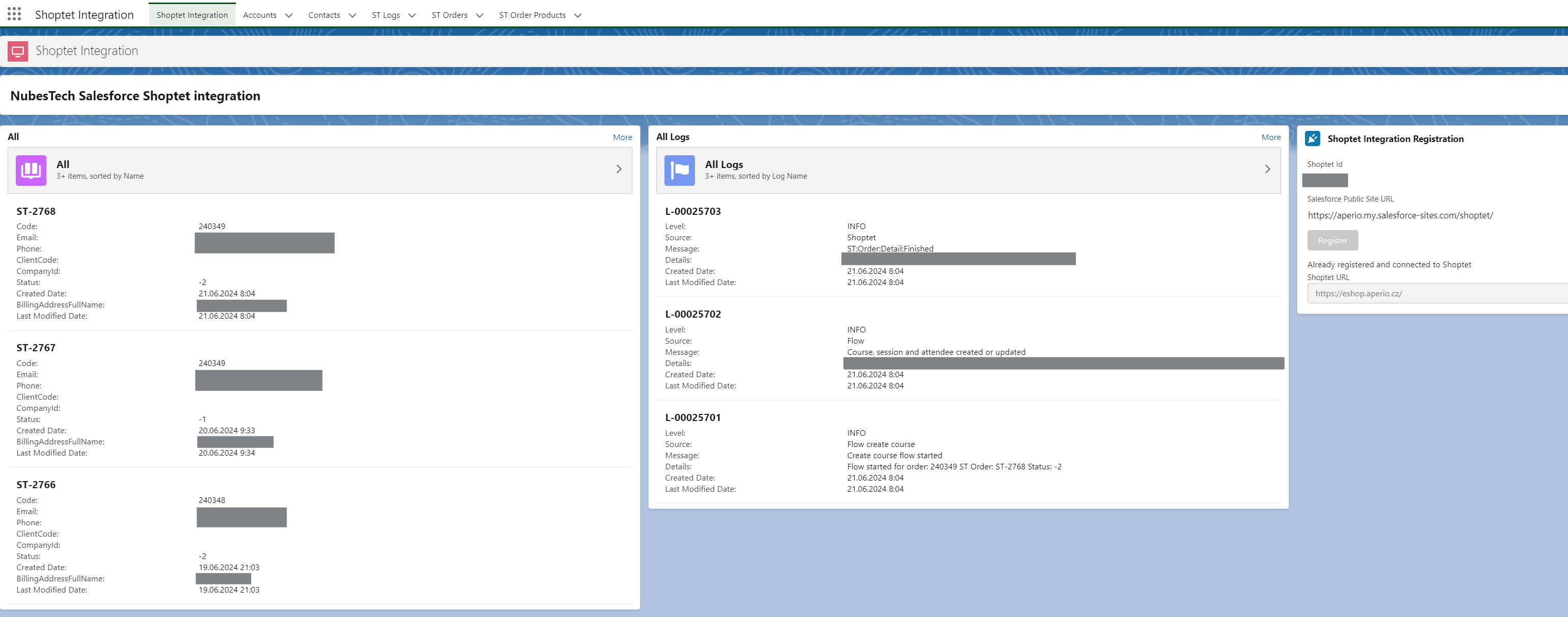This screenshot has width=1568, height=617.
Task: Click 'Already registered and connected to Shoptet' text
Action: click(x=1389, y=264)
